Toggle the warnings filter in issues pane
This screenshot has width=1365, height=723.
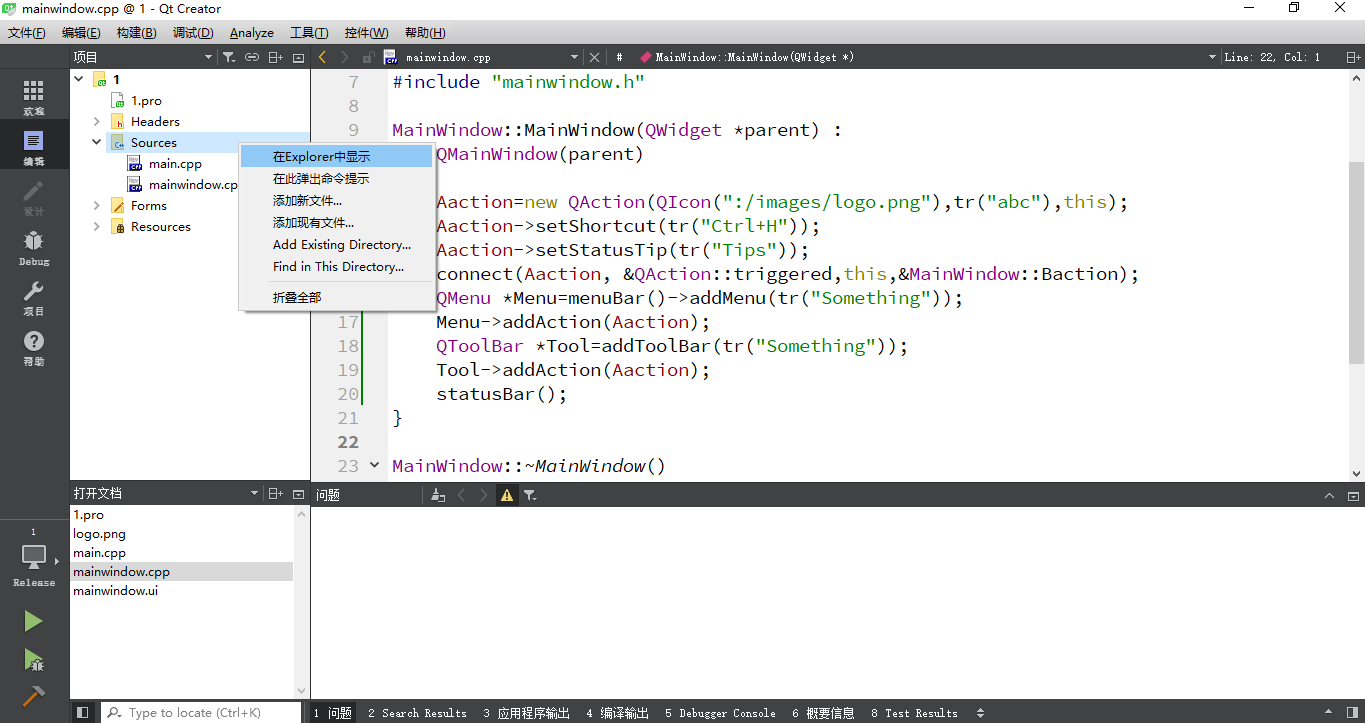(507, 494)
